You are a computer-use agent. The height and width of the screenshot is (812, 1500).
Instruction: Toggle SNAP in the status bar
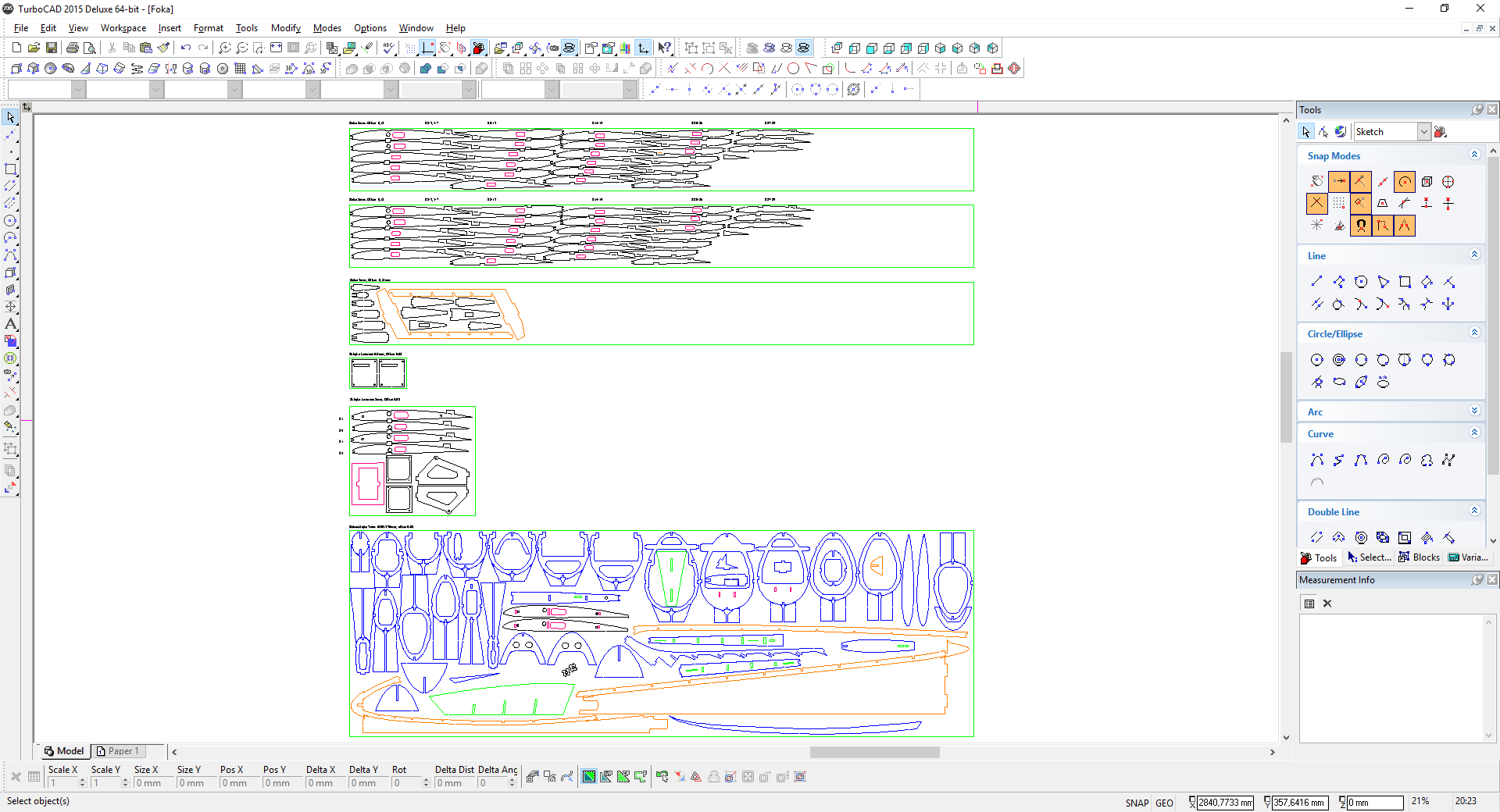(x=1137, y=803)
